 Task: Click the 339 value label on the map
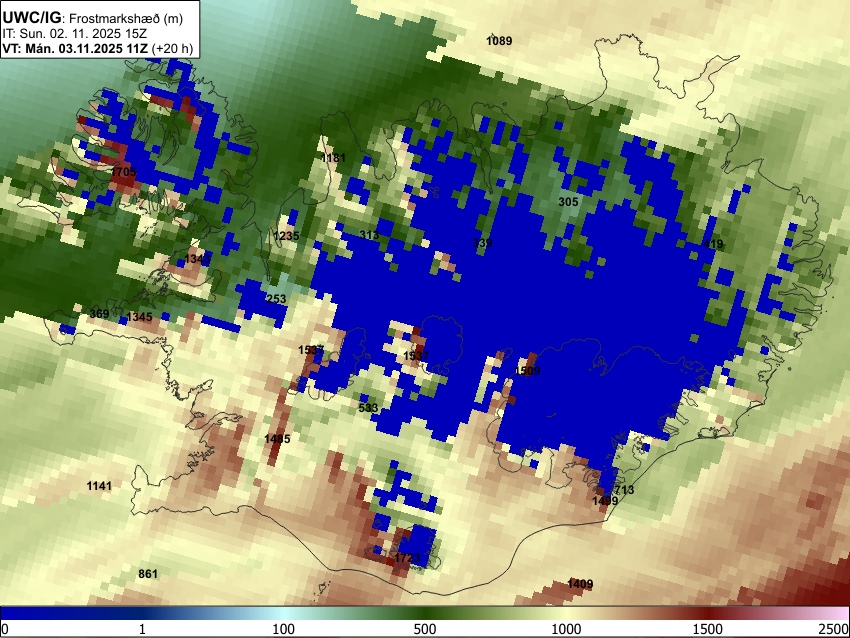point(482,242)
